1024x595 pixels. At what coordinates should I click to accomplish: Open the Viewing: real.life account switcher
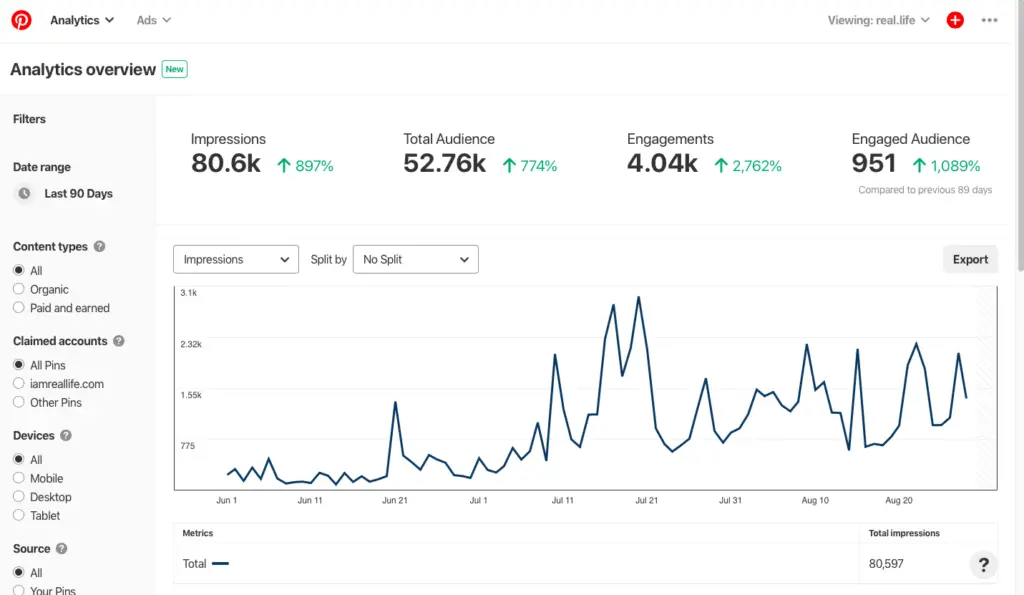[x=878, y=20]
